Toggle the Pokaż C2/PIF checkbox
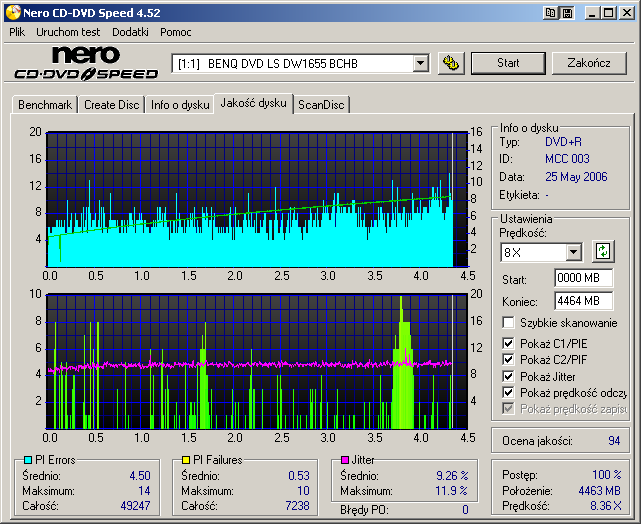The image size is (641, 524). tap(508, 360)
